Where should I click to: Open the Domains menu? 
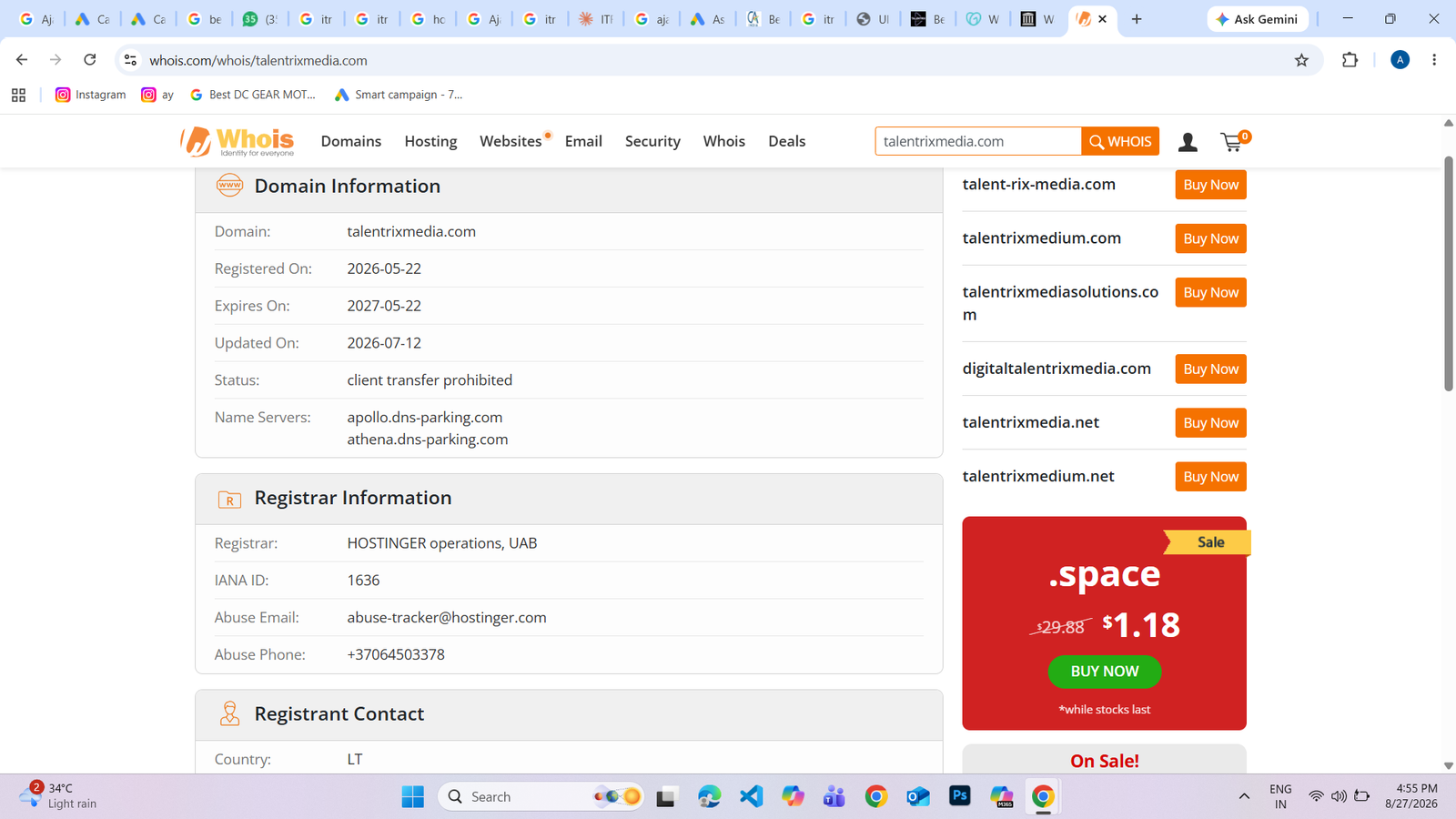coord(351,141)
